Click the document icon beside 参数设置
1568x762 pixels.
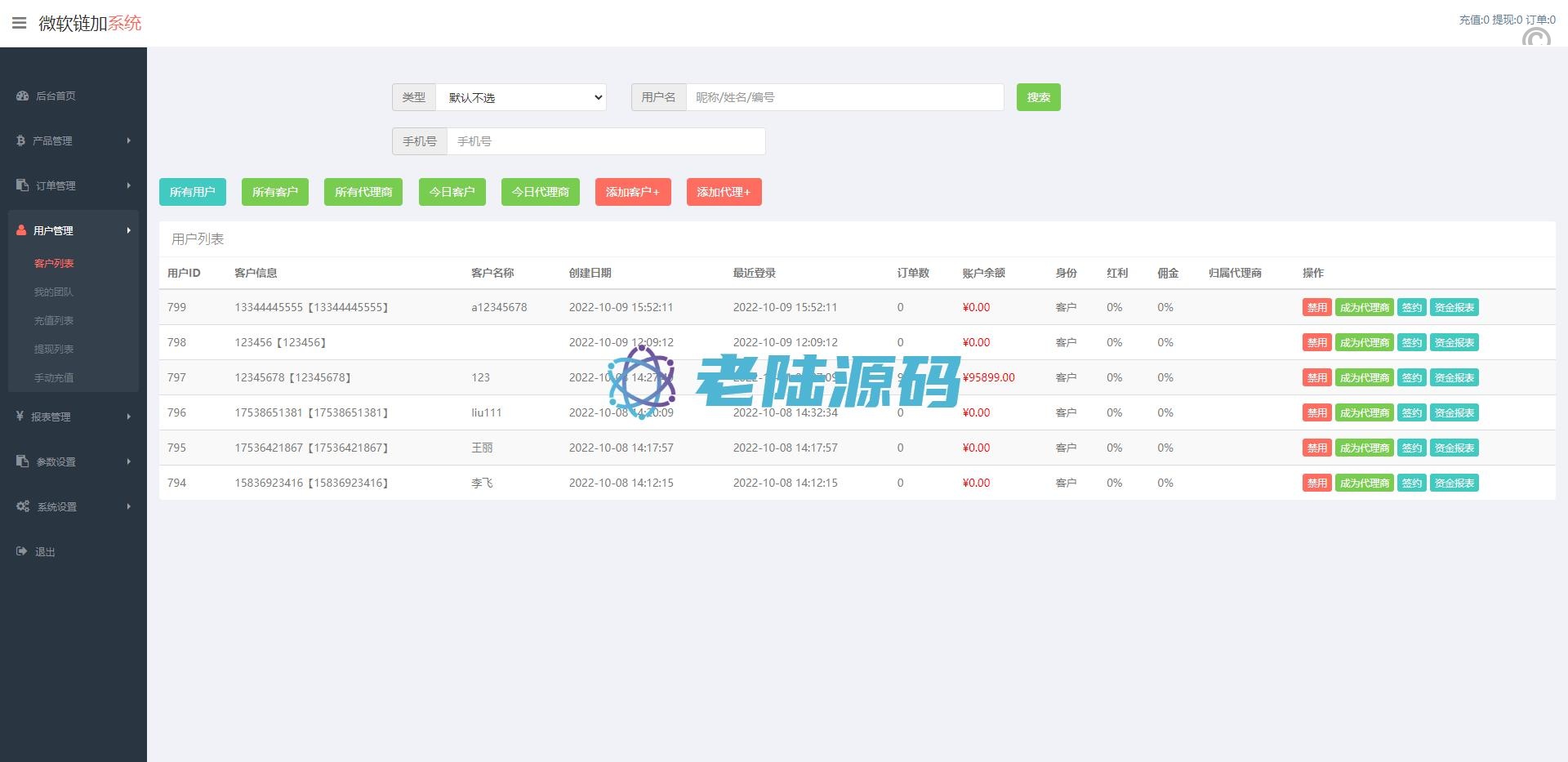pos(22,461)
